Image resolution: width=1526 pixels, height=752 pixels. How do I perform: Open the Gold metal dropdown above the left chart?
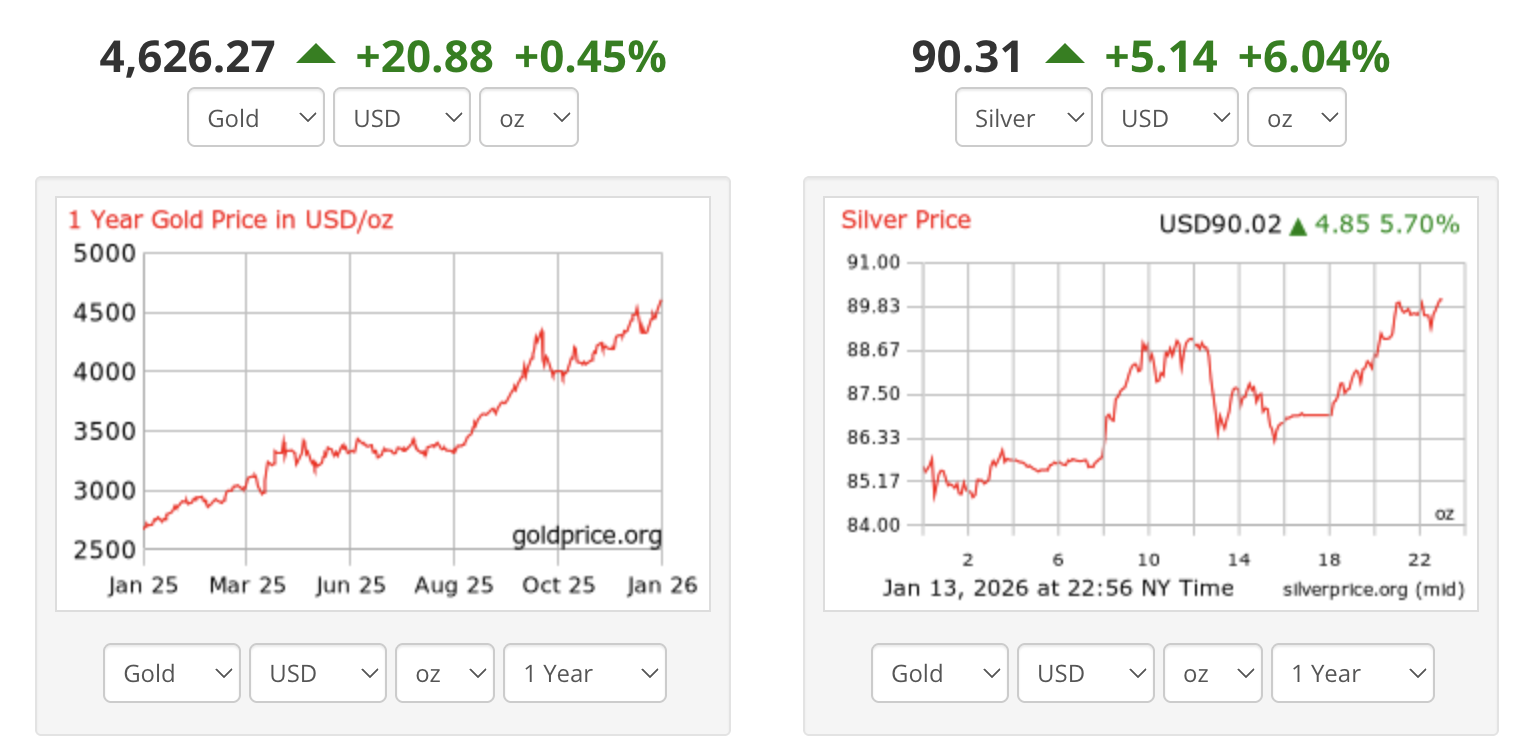coord(255,116)
